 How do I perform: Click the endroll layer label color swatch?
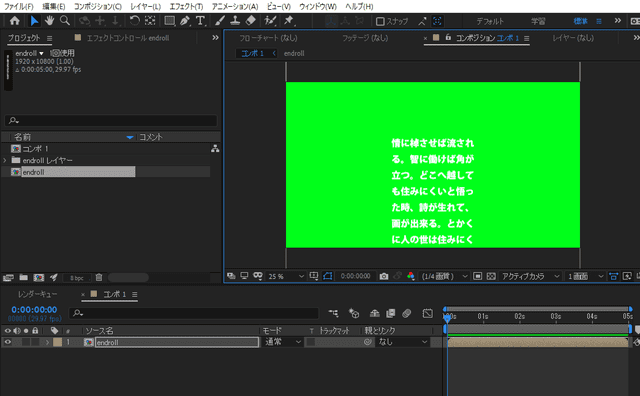coord(58,342)
